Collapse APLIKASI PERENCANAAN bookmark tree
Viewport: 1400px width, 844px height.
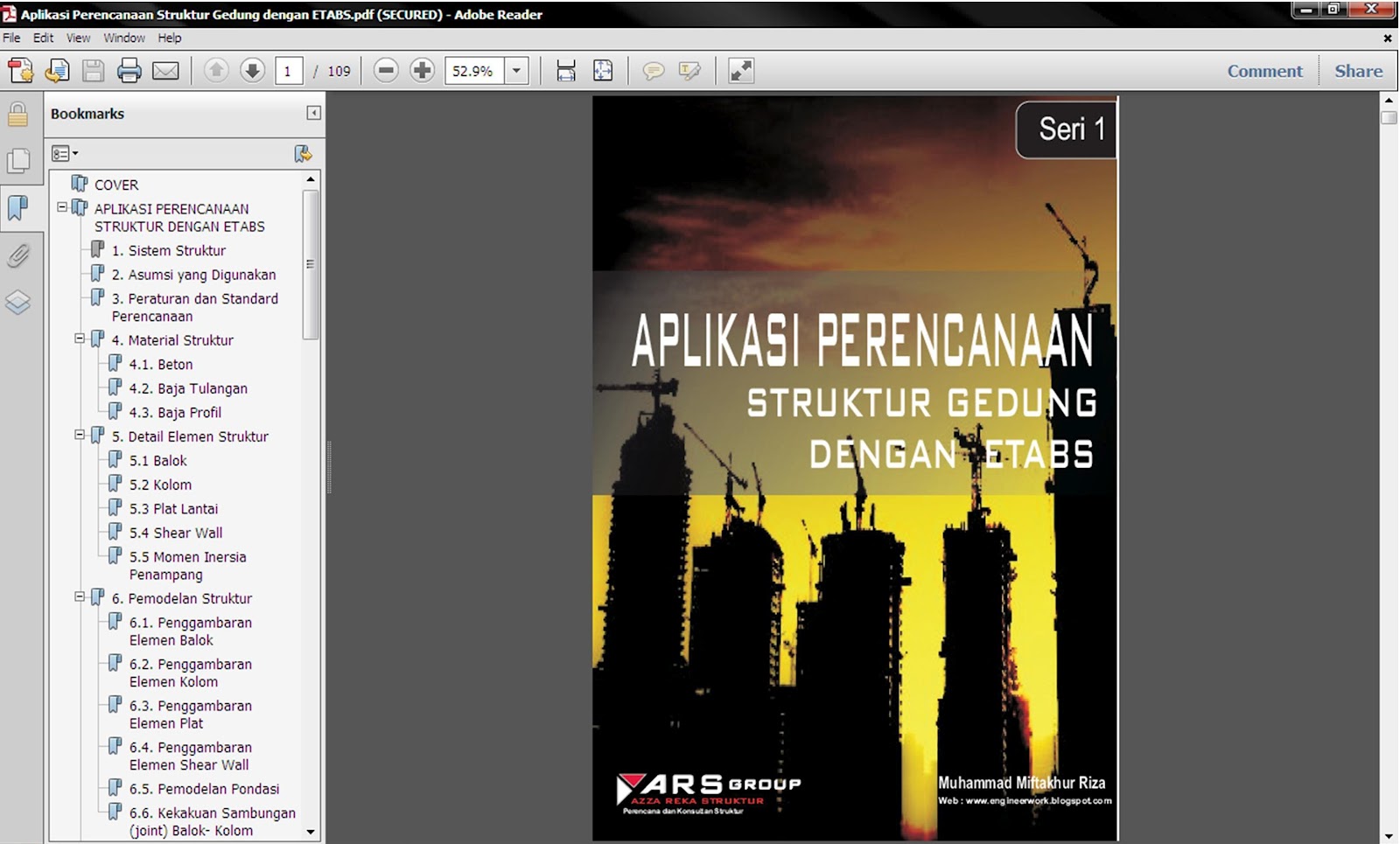(x=62, y=208)
